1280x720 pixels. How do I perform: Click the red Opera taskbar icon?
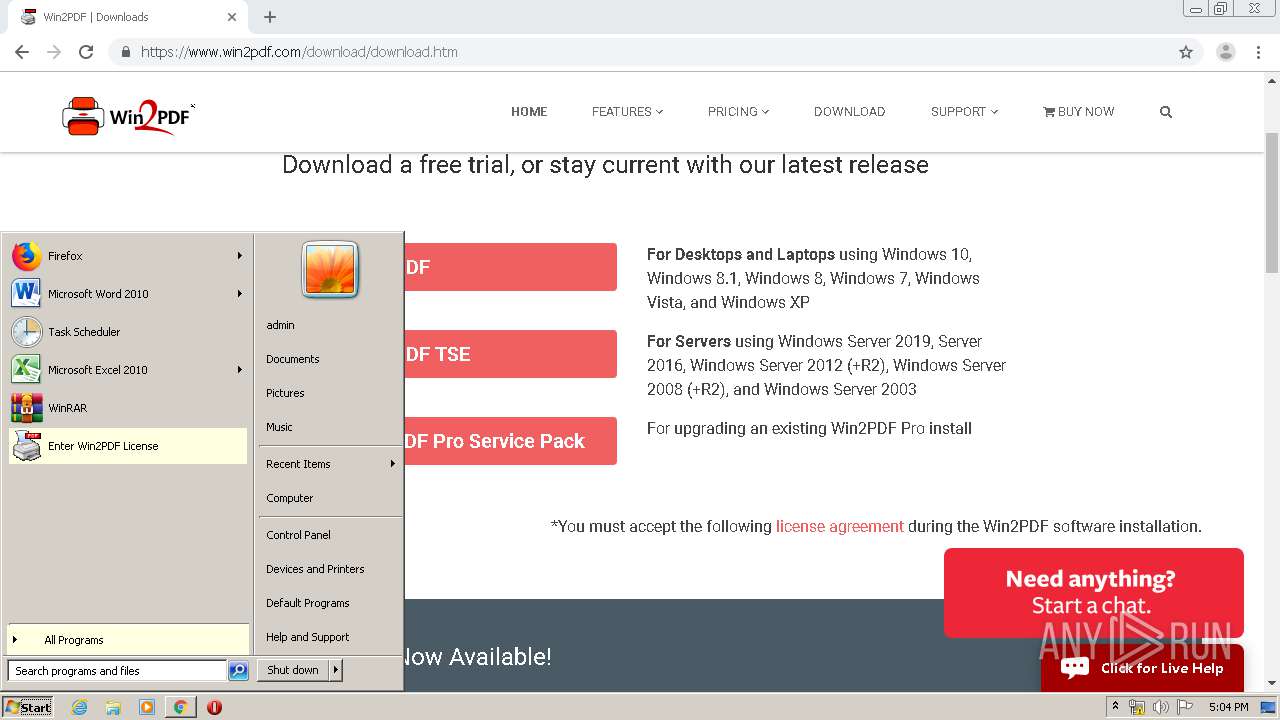[x=214, y=707]
